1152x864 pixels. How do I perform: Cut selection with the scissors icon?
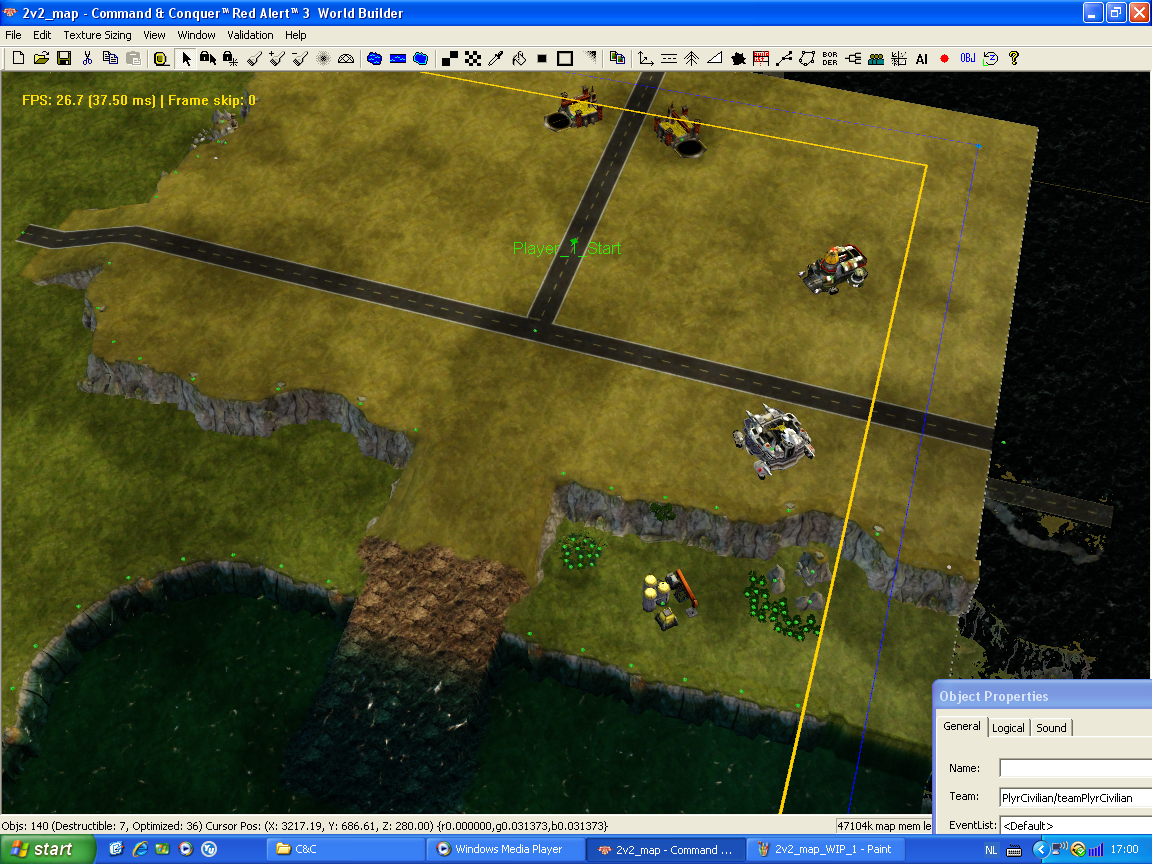pyautogui.click(x=87, y=58)
